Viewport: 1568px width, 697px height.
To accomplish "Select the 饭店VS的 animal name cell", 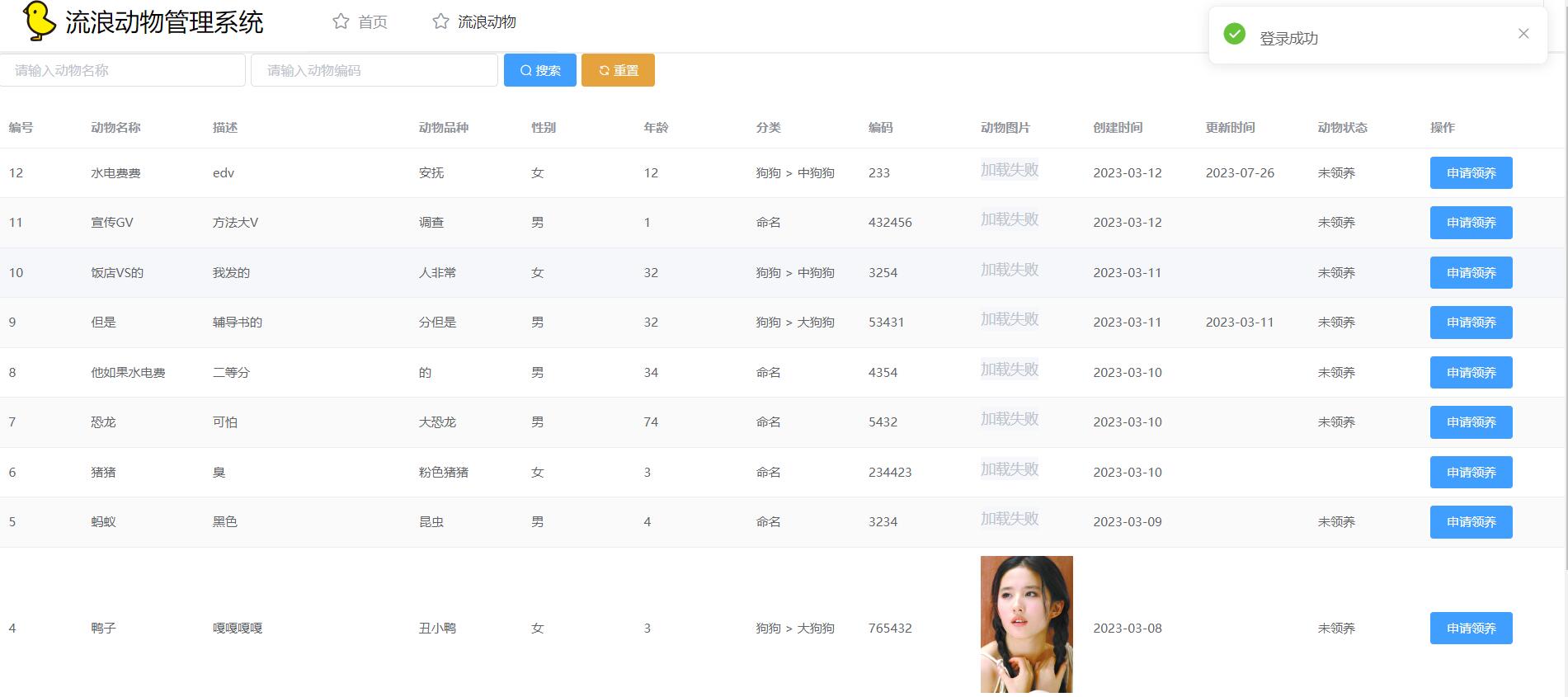I will 117,273.
